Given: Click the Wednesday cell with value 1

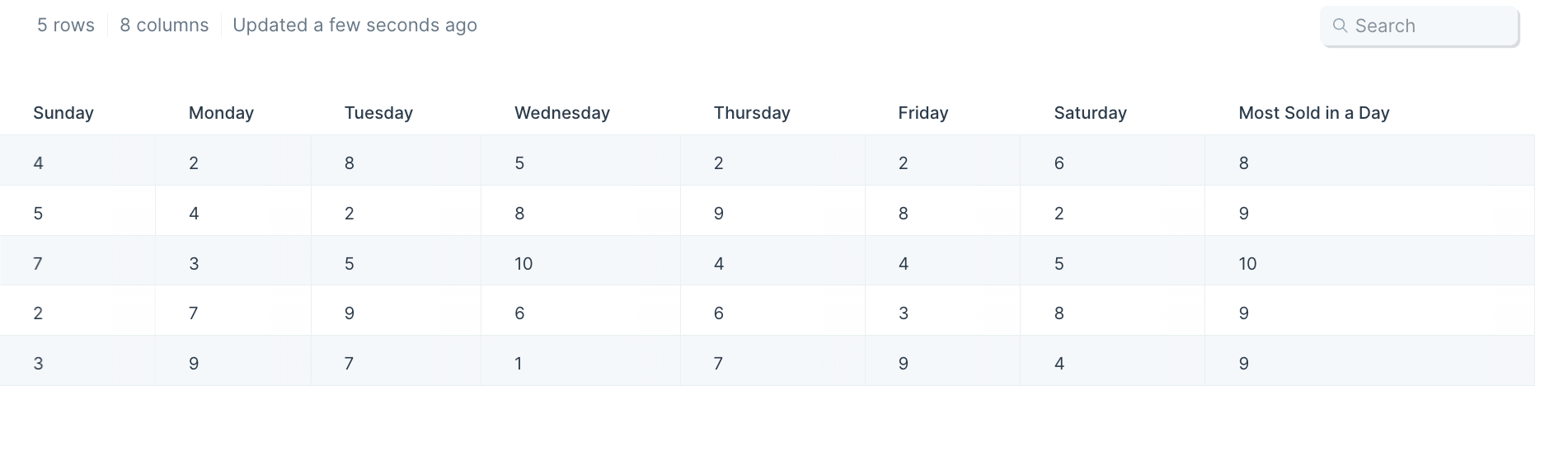Looking at the screenshot, I should tap(580, 364).
